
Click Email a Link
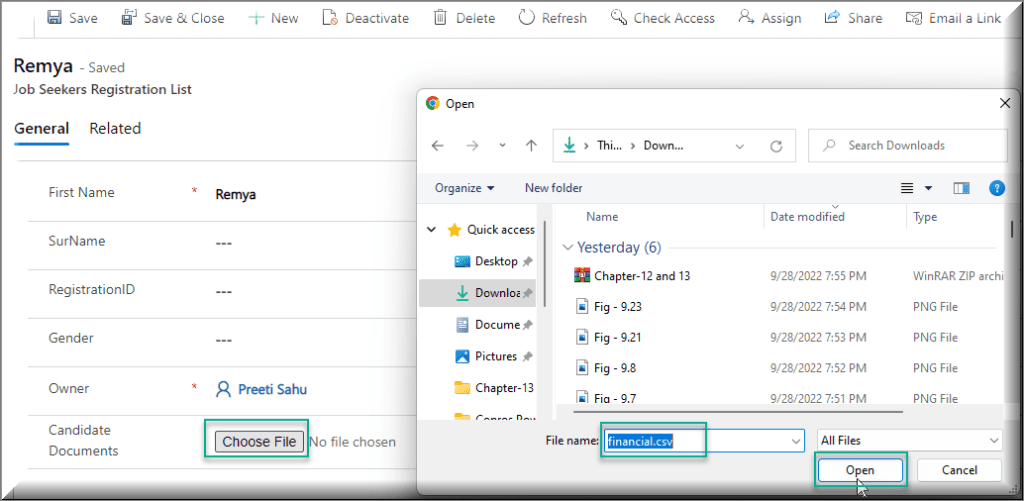(954, 18)
